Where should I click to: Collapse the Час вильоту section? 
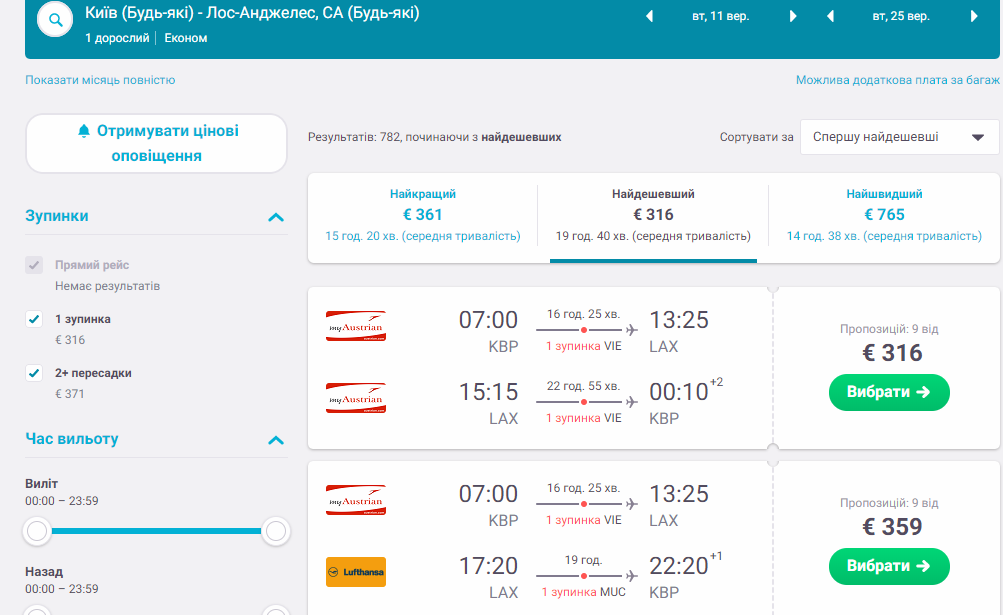(x=276, y=440)
